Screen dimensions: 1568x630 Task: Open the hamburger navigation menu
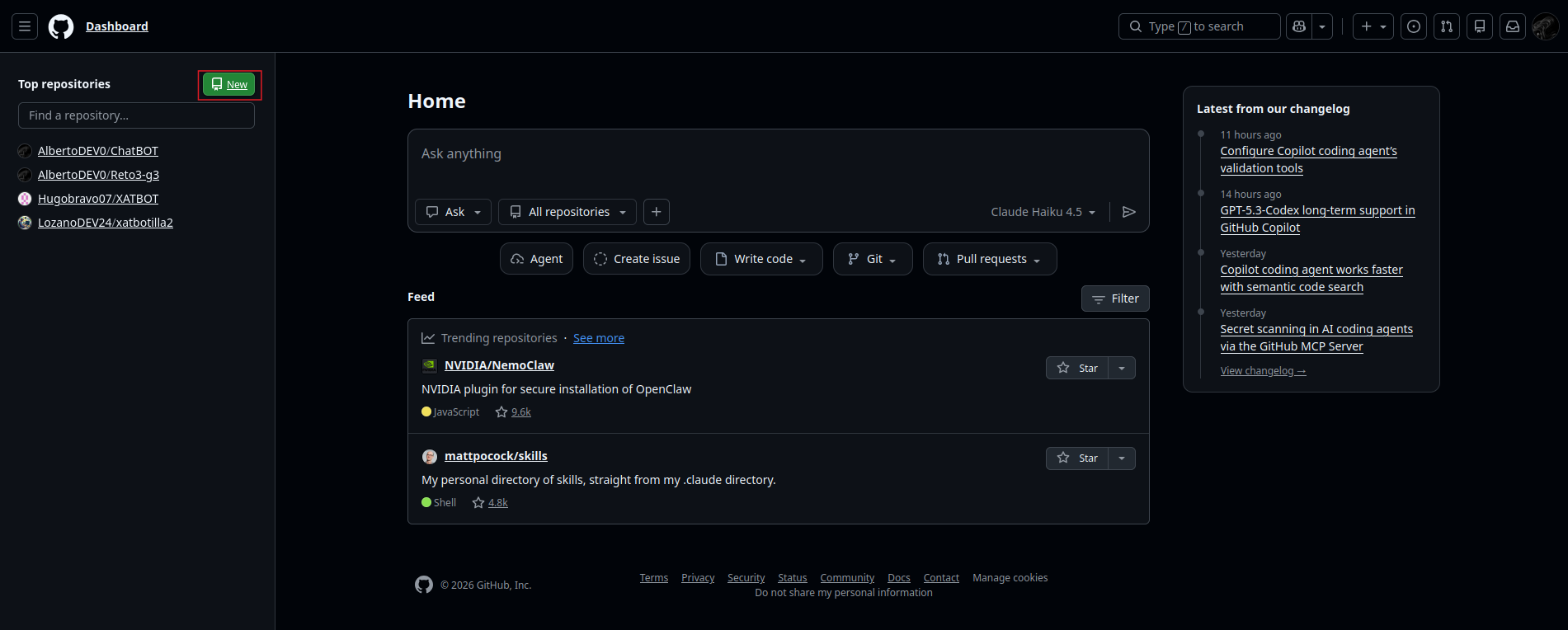click(25, 26)
